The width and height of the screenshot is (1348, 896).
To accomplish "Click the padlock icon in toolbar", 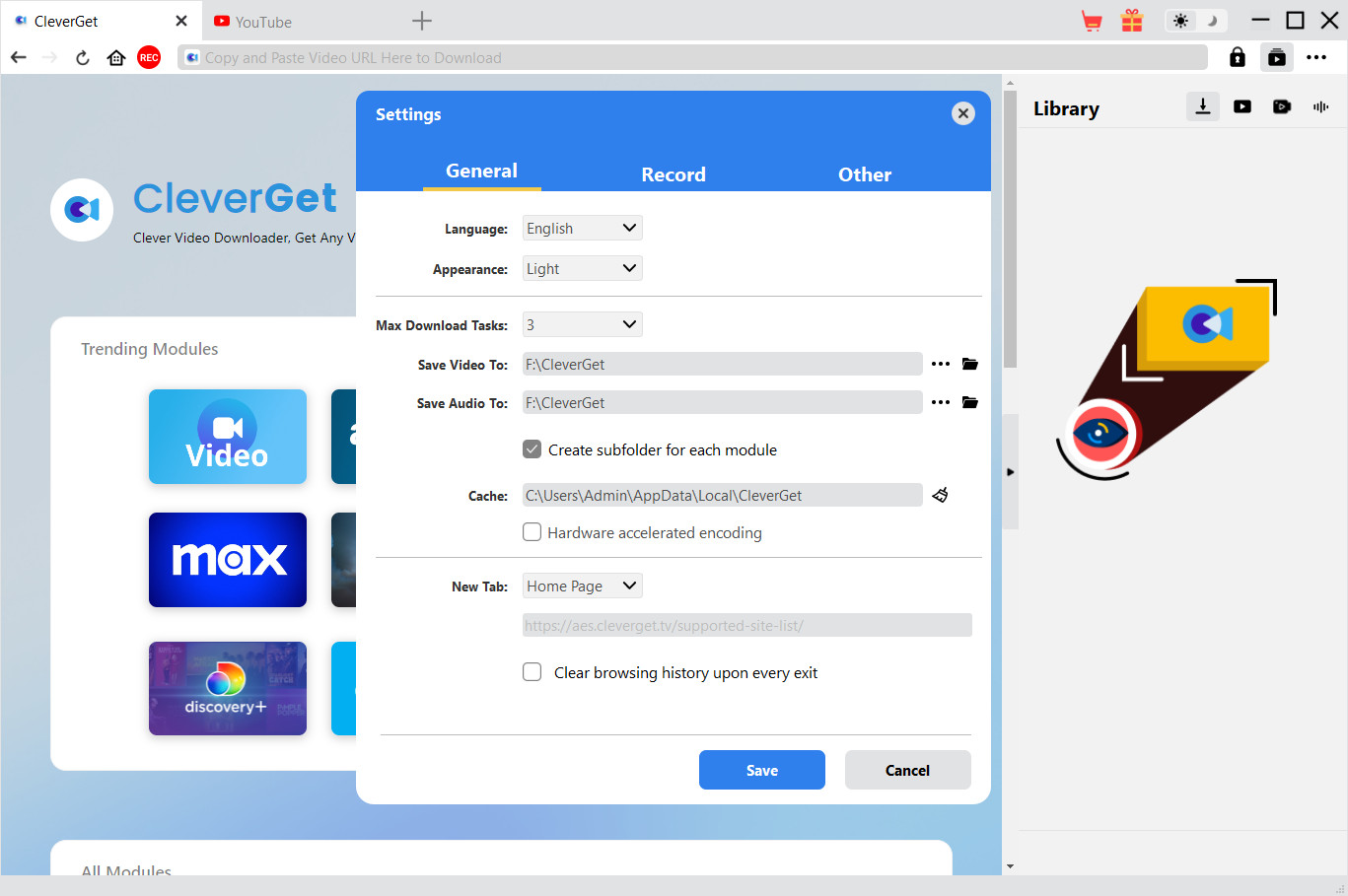I will 1238,57.
